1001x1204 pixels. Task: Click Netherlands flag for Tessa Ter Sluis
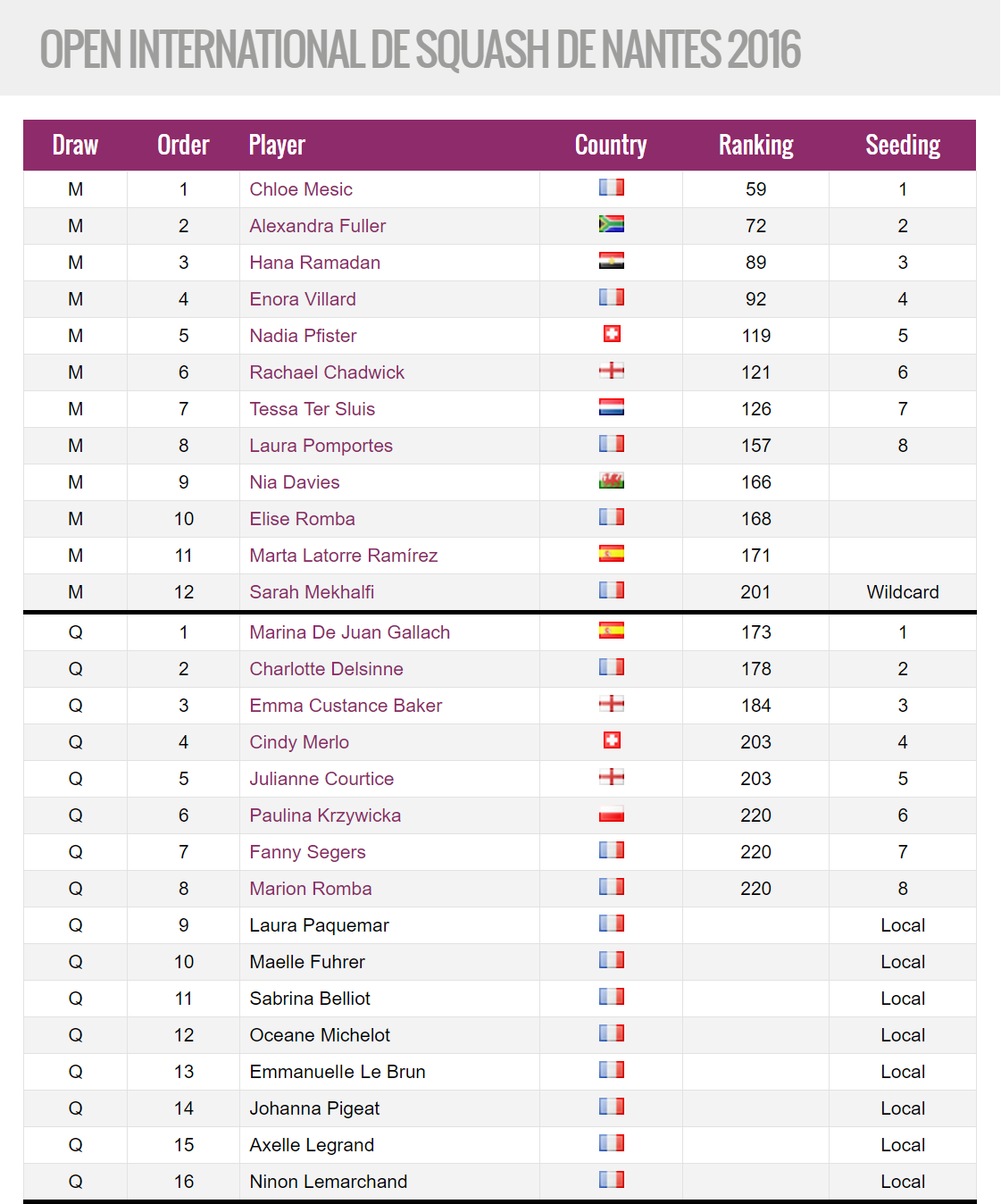(612, 407)
